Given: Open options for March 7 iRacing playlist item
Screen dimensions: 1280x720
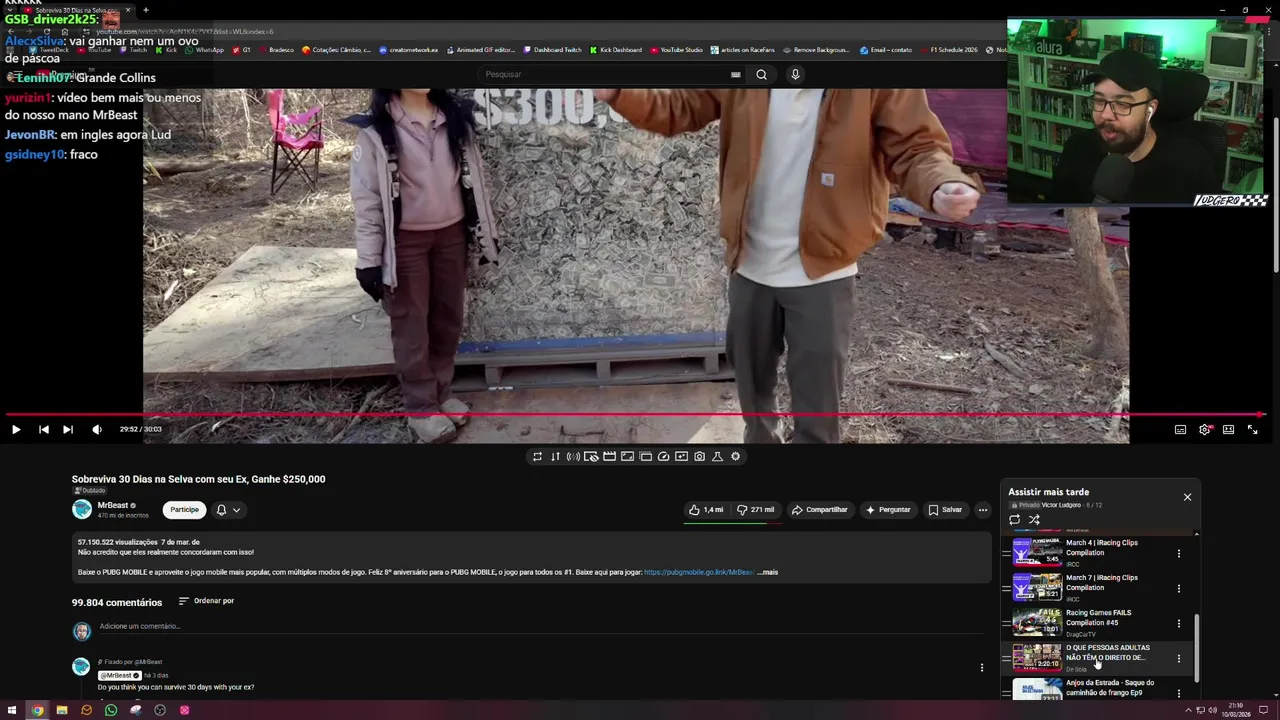Looking at the screenshot, I should [x=1178, y=588].
